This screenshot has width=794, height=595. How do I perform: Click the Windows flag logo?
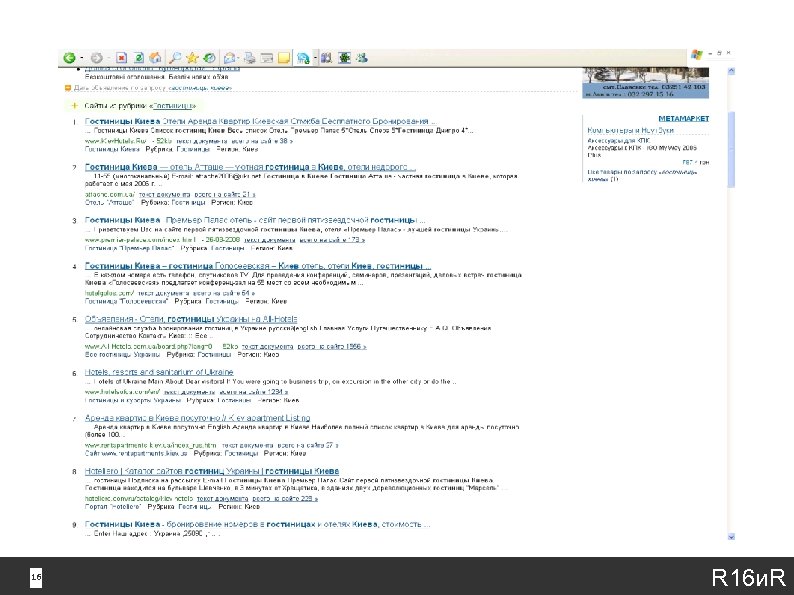point(697,55)
